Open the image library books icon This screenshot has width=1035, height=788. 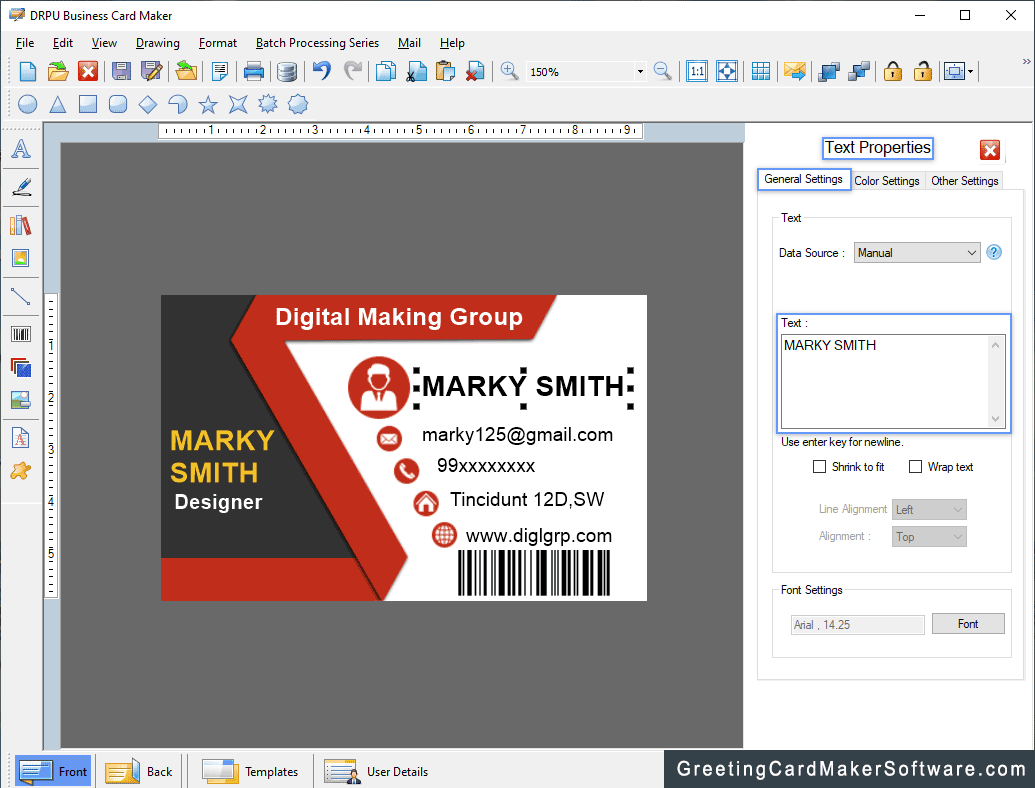21,225
